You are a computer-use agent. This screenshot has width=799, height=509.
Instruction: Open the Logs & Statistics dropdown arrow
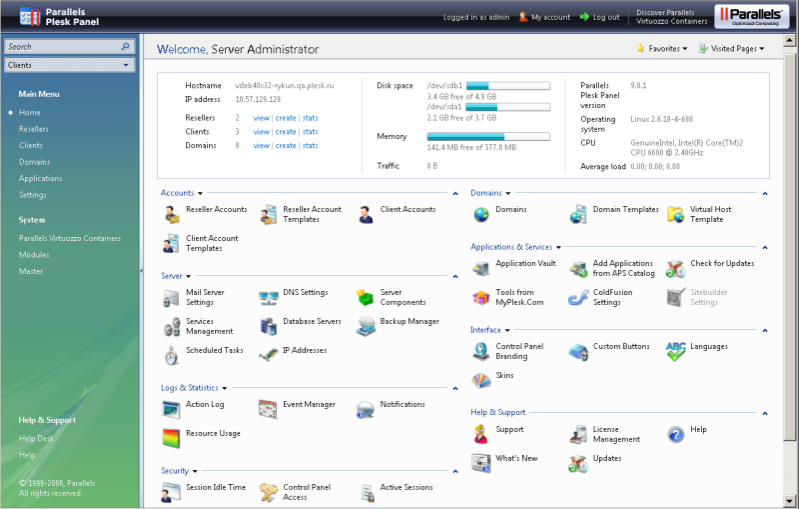coord(225,389)
